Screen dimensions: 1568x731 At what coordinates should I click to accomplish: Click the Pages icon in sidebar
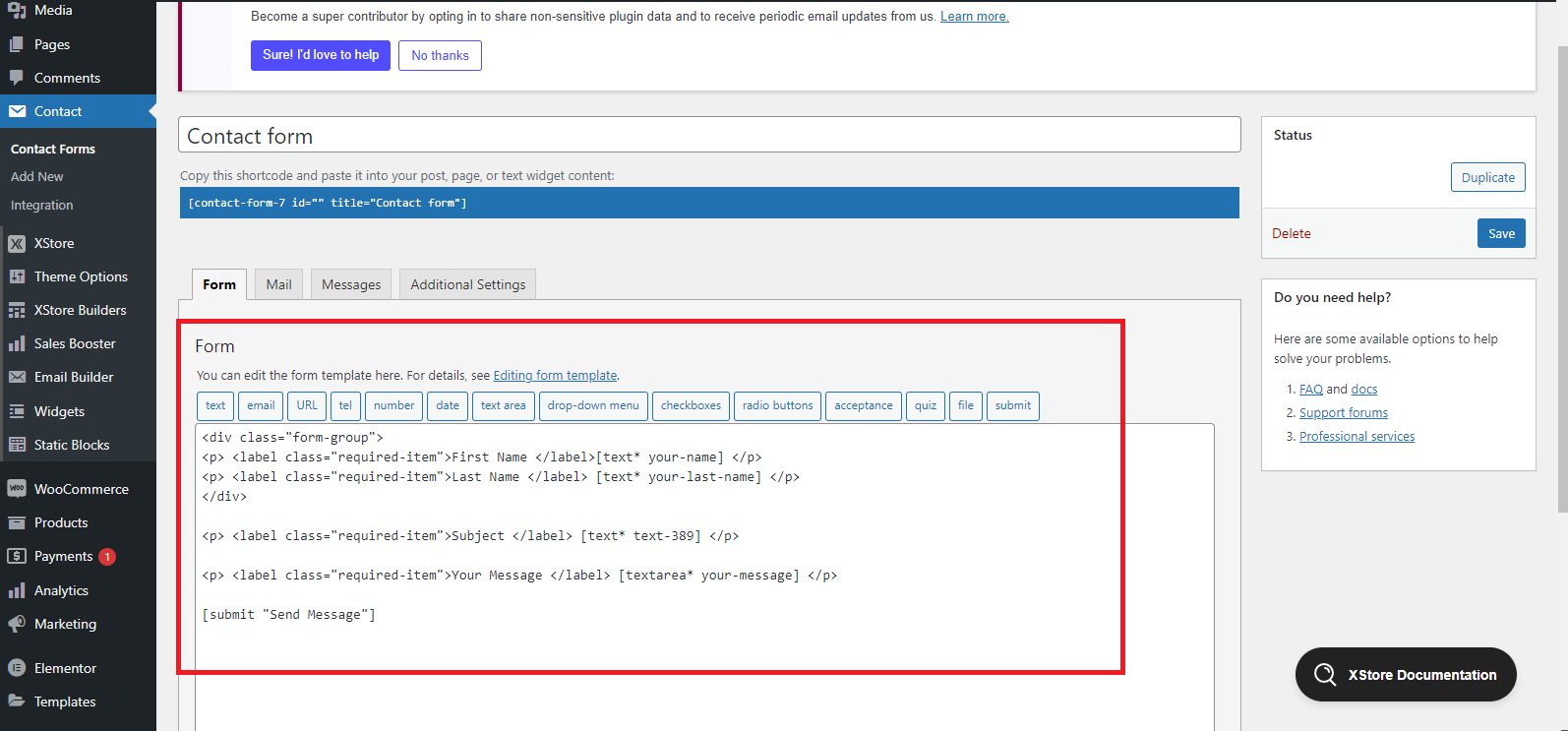click(17, 44)
